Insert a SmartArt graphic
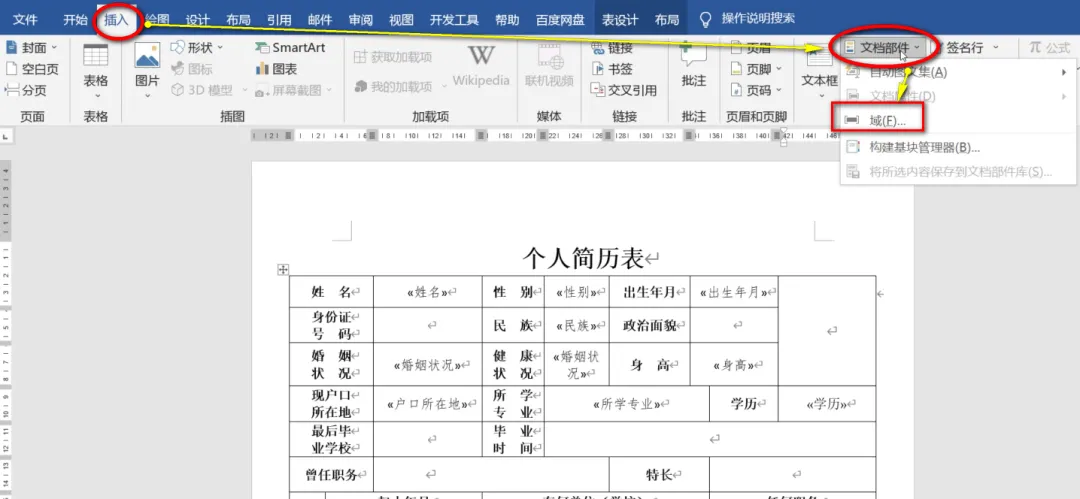Viewport: 1080px width, 499px height. point(289,48)
